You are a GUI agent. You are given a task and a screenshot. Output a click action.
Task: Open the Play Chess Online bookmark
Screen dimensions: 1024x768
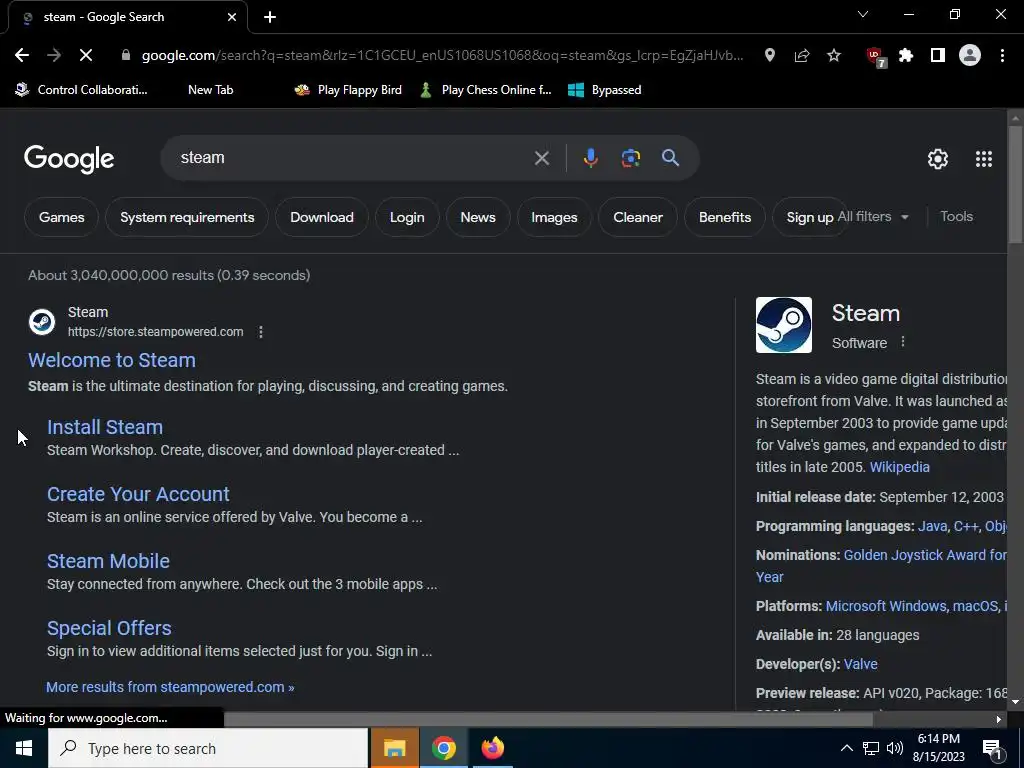[486, 90]
